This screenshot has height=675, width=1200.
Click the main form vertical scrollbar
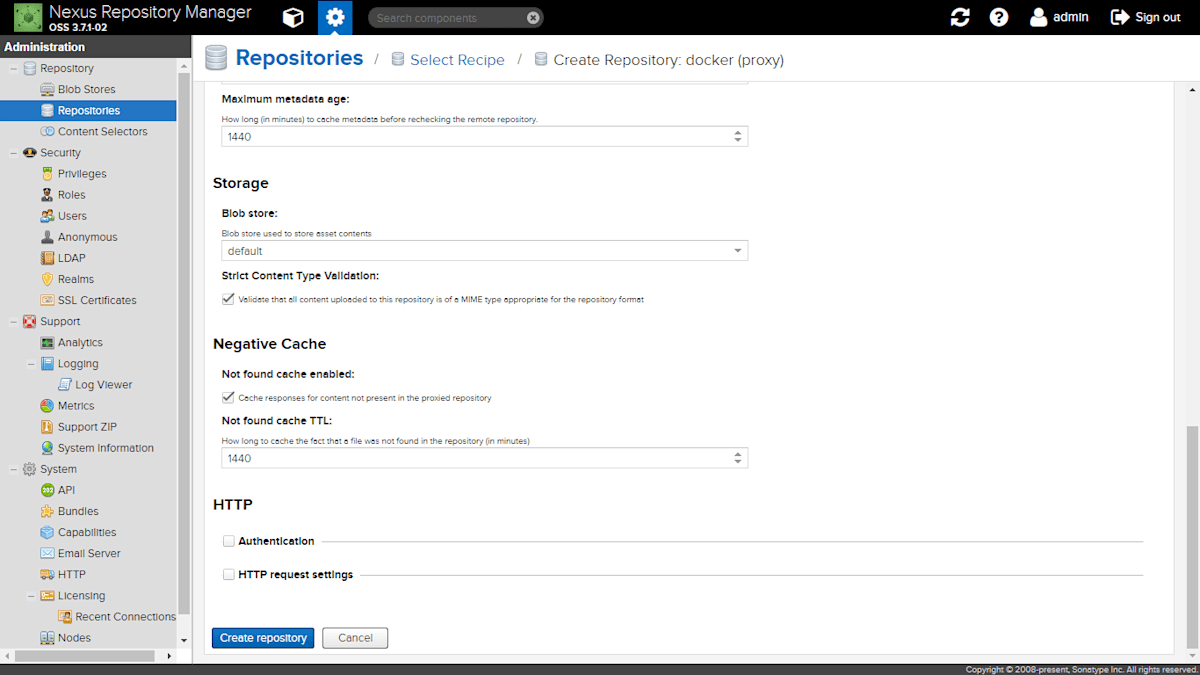[x=1190, y=539]
